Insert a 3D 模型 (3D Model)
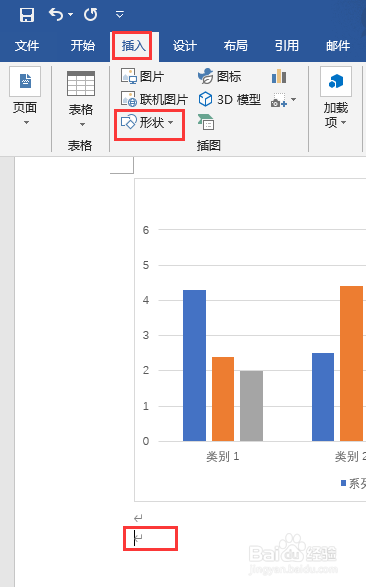Screen dimensions: 366x587 pos(229,99)
